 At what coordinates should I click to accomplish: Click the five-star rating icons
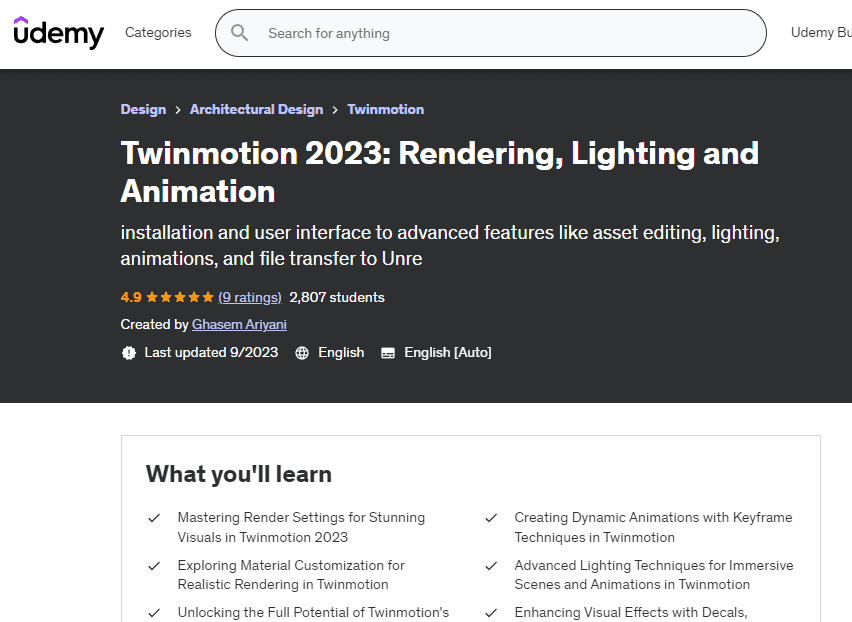[180, 297]
